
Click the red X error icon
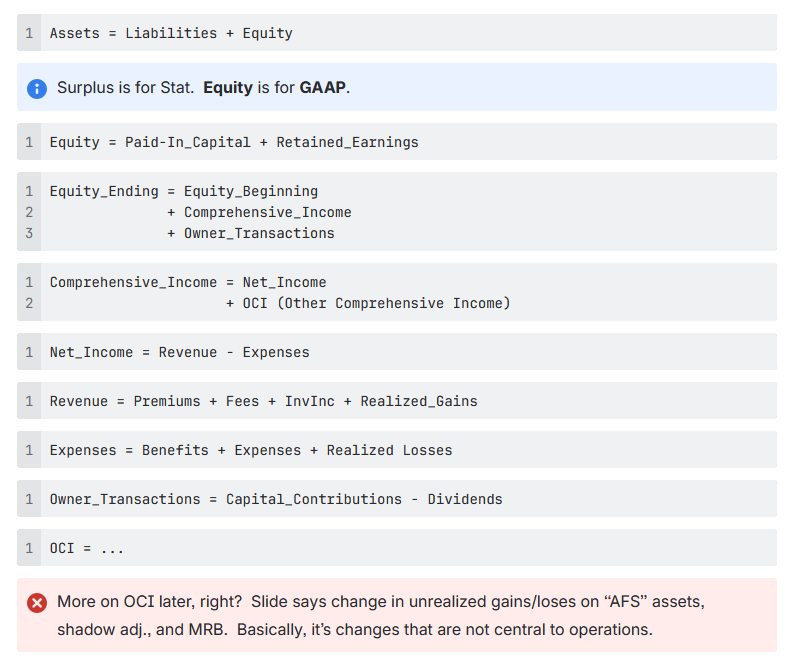(38, 603)
